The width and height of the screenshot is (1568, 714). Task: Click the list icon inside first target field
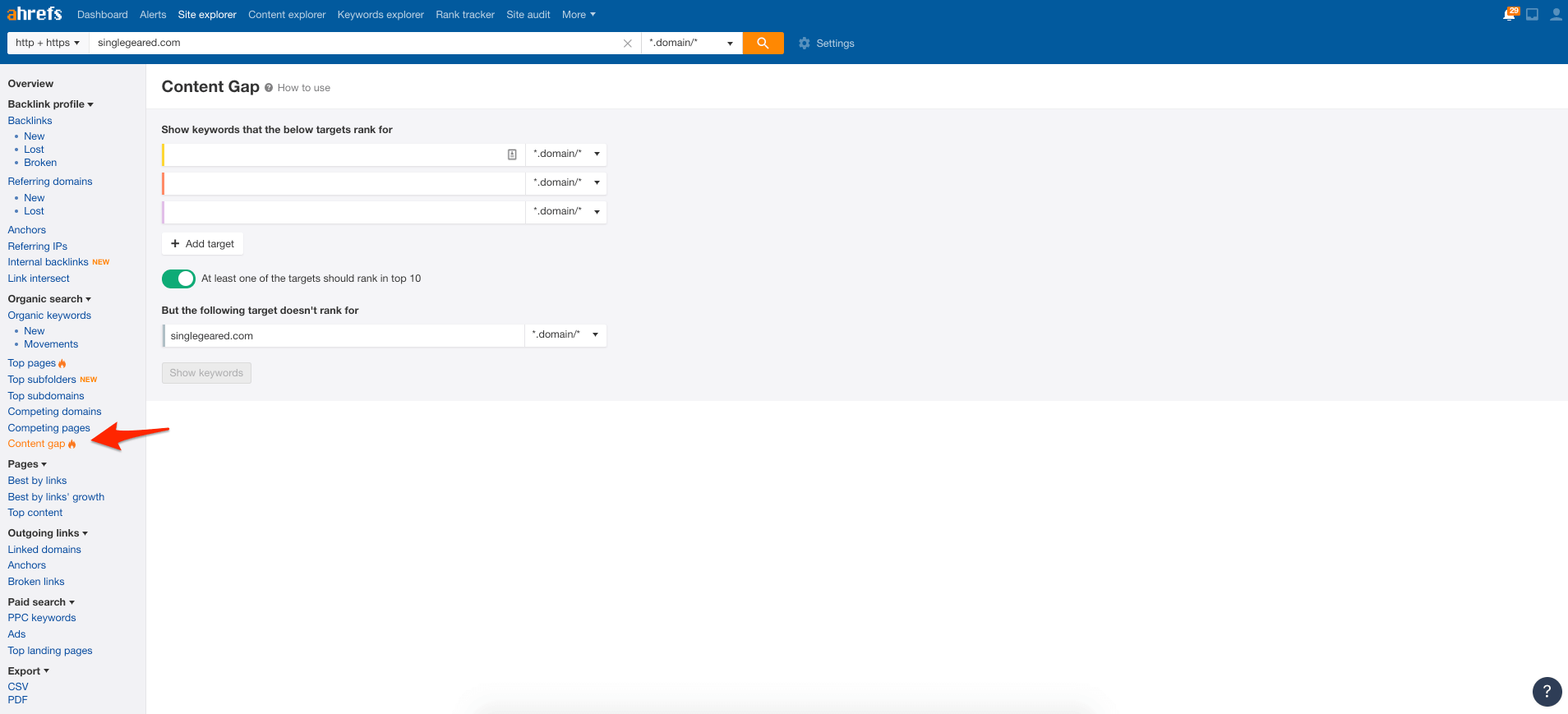point(512,154)
